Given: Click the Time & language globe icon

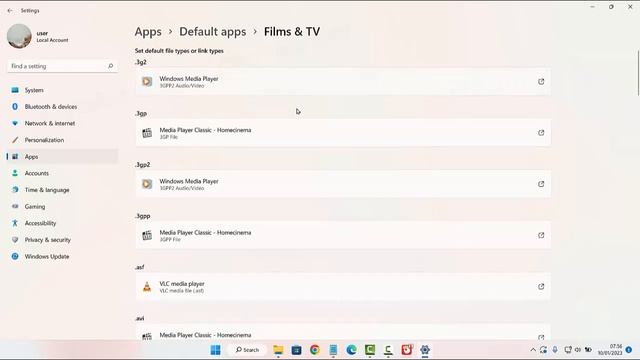Looking at the screenshot, I should click(x=15, y=190).
